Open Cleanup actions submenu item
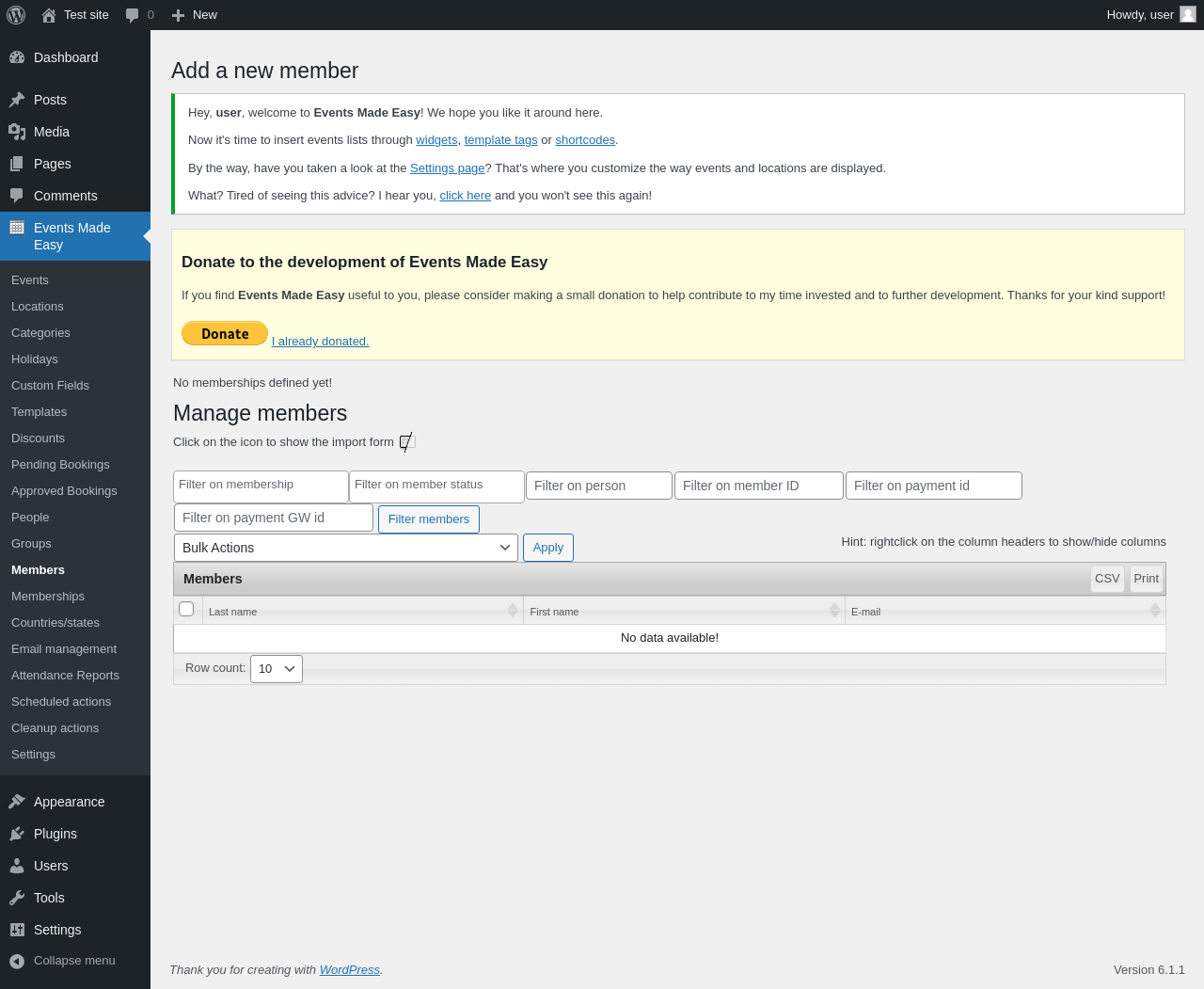The image size is (1204, 989). pyautogui.click(x=55, y=728)
